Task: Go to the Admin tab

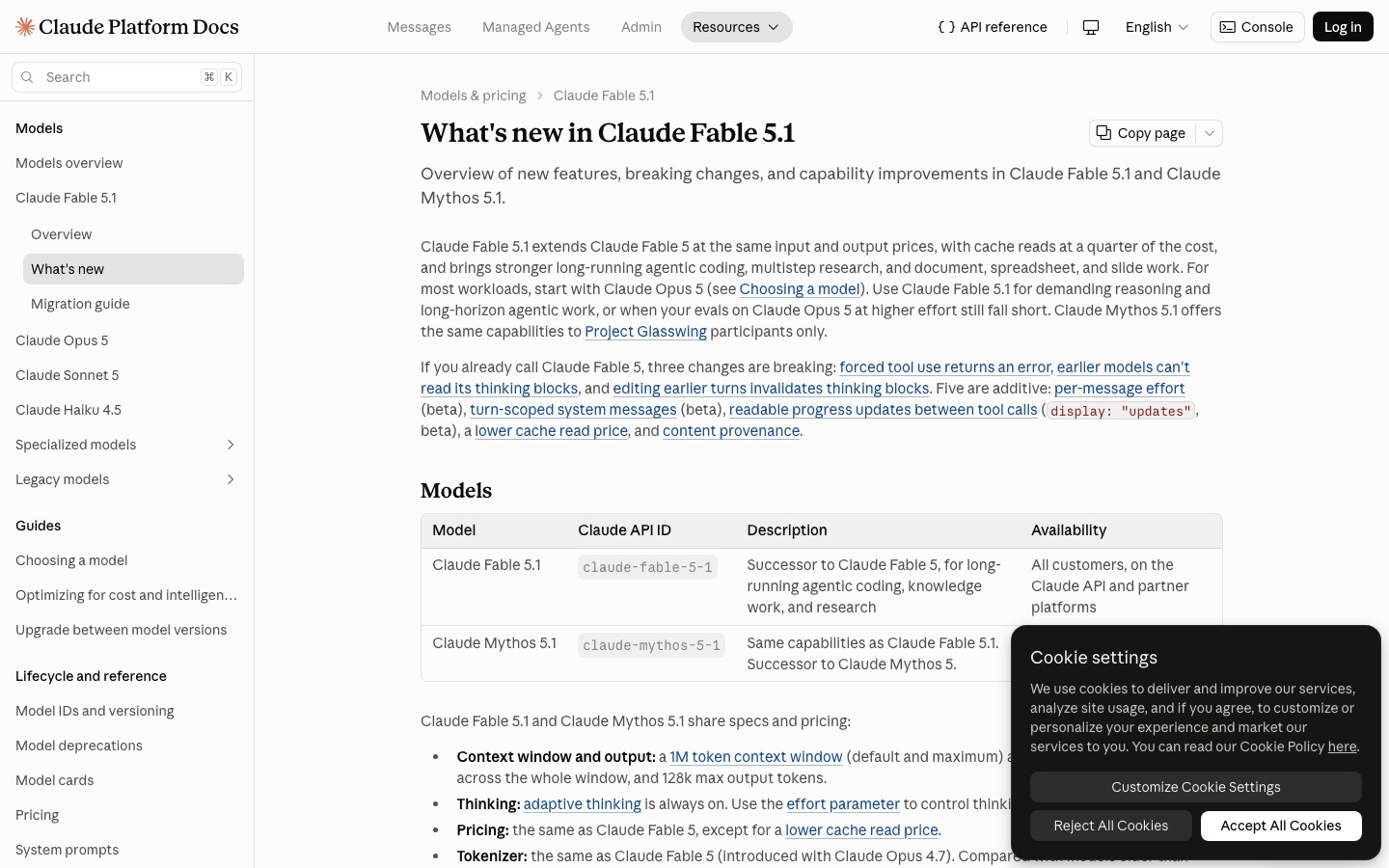Action: click(x=640, y=27)
